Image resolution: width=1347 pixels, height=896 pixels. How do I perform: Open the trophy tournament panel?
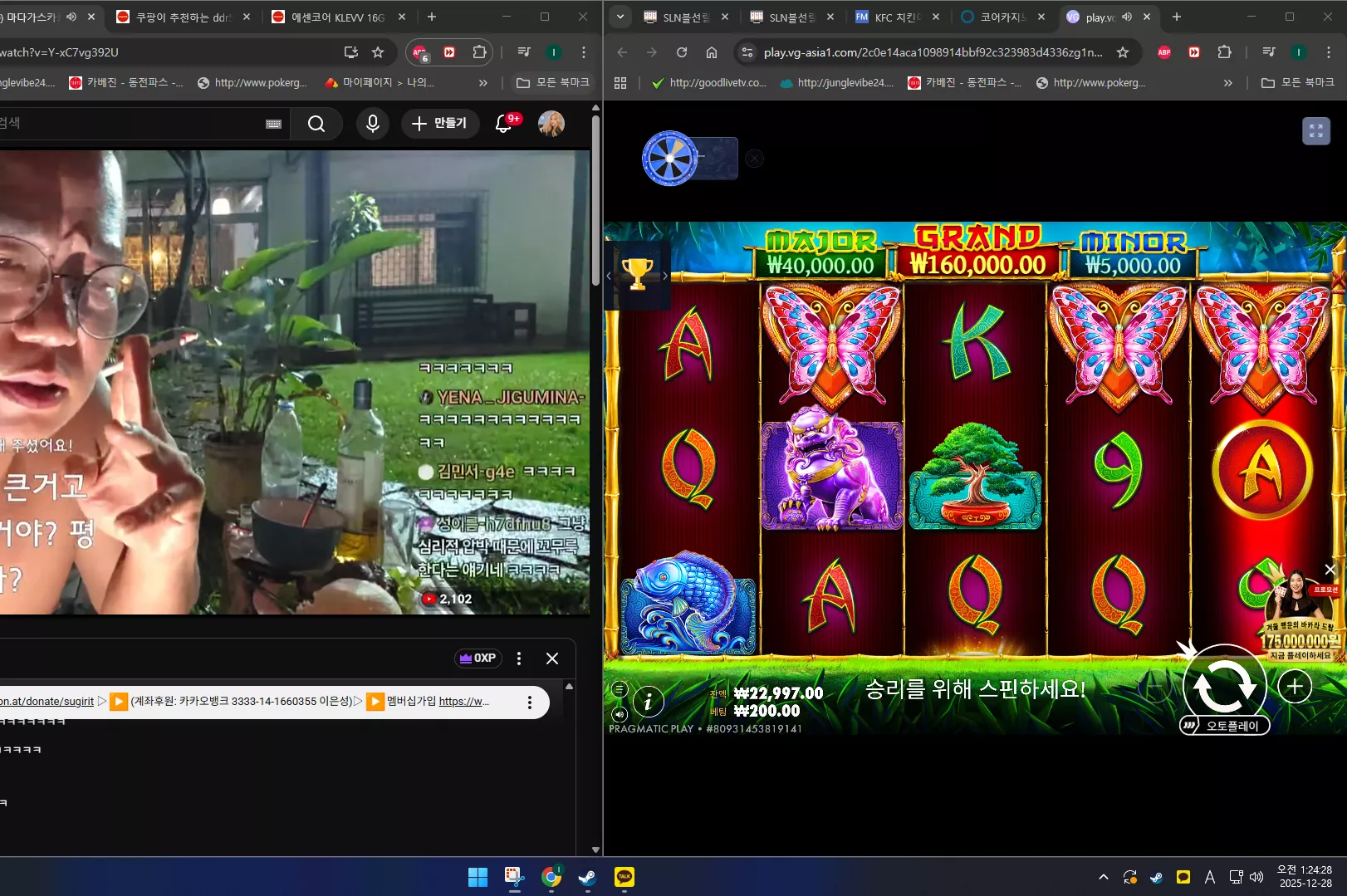(637, 274)
